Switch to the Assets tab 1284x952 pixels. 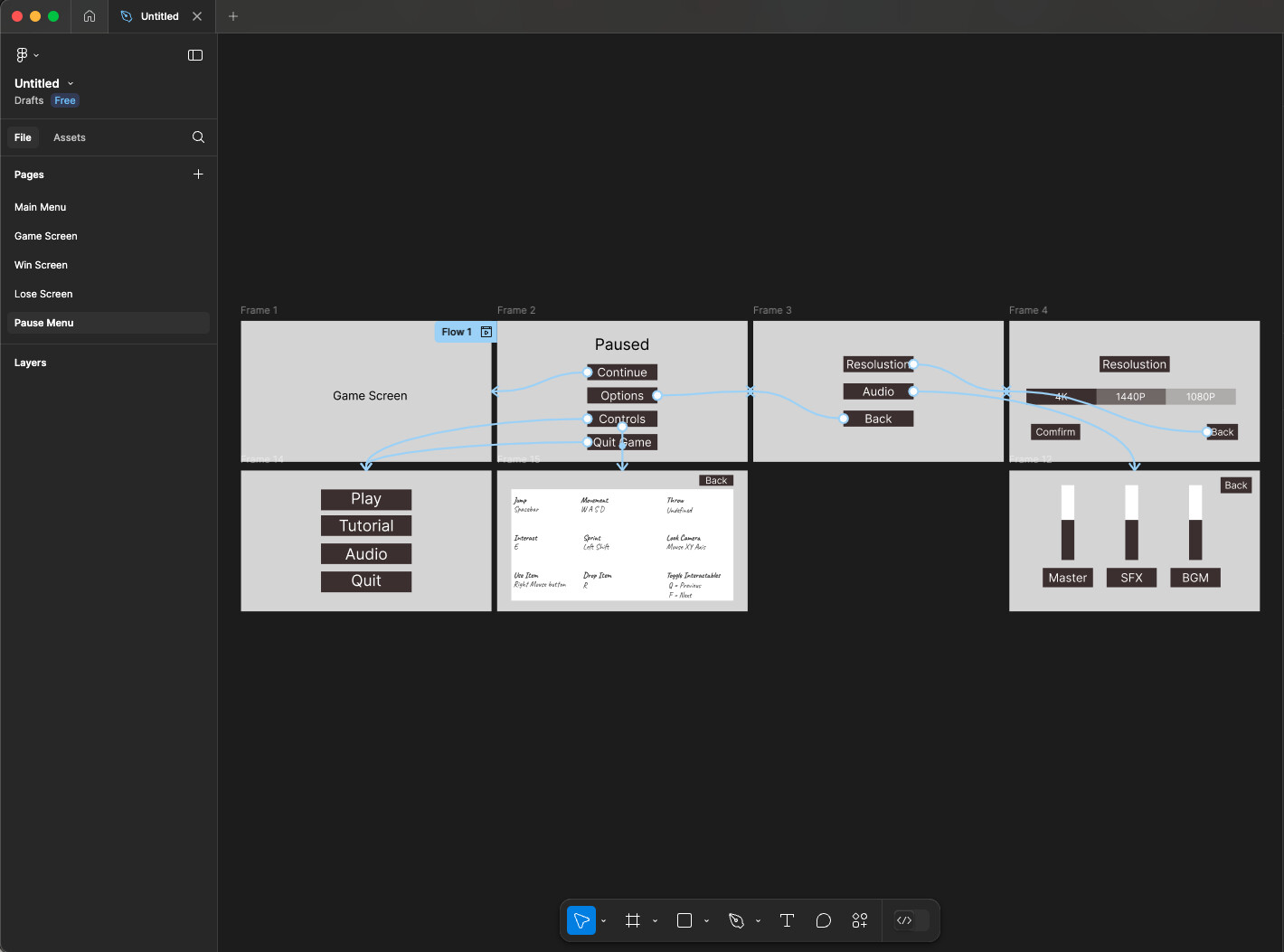point(70,137)
